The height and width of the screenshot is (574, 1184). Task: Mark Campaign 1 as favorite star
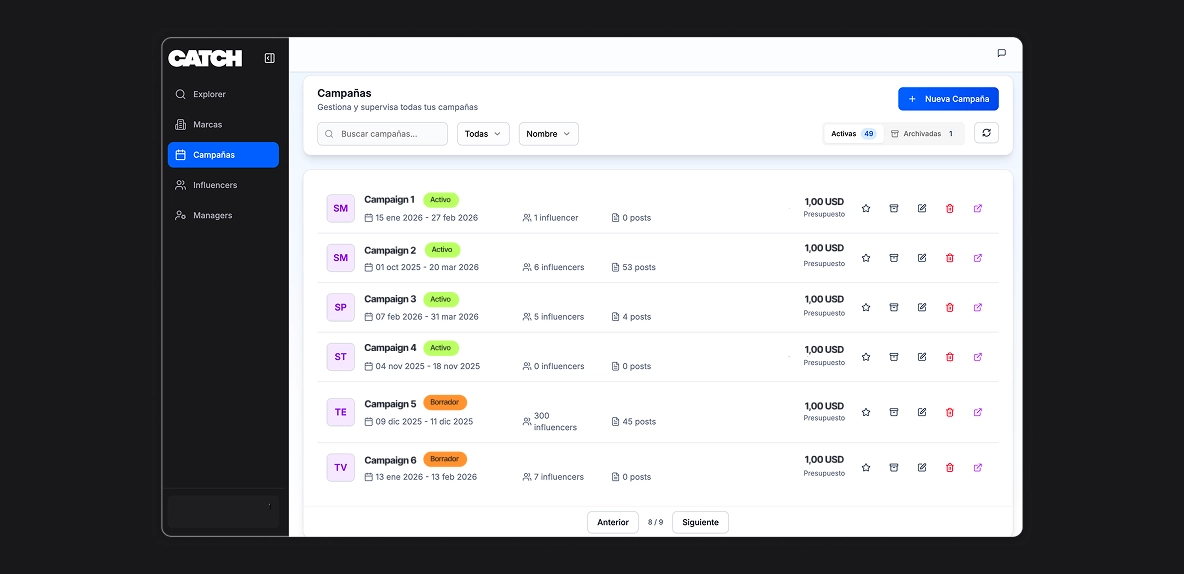point(866,208)
